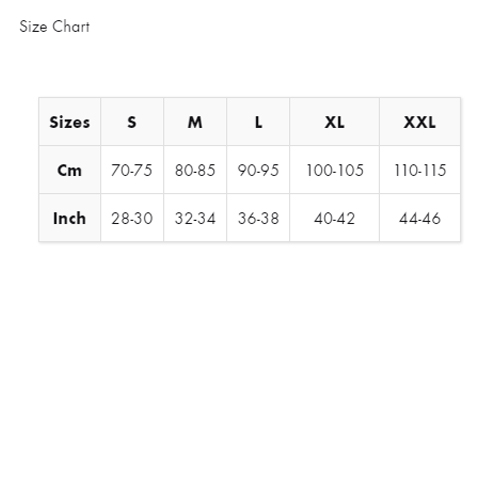Click the 28-30 inch cell
The image size is (500, 500).
tap(132, 218)
